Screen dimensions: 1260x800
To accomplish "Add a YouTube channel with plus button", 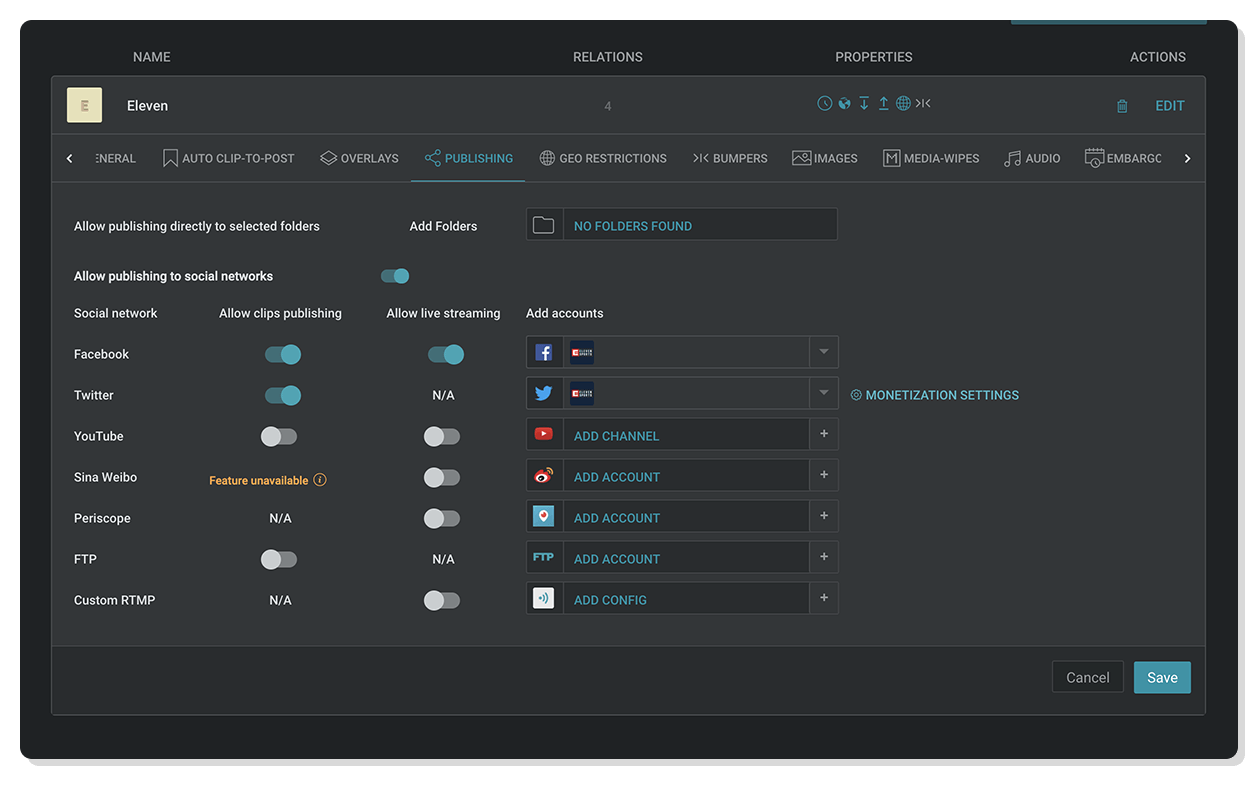I will [824, 435].
